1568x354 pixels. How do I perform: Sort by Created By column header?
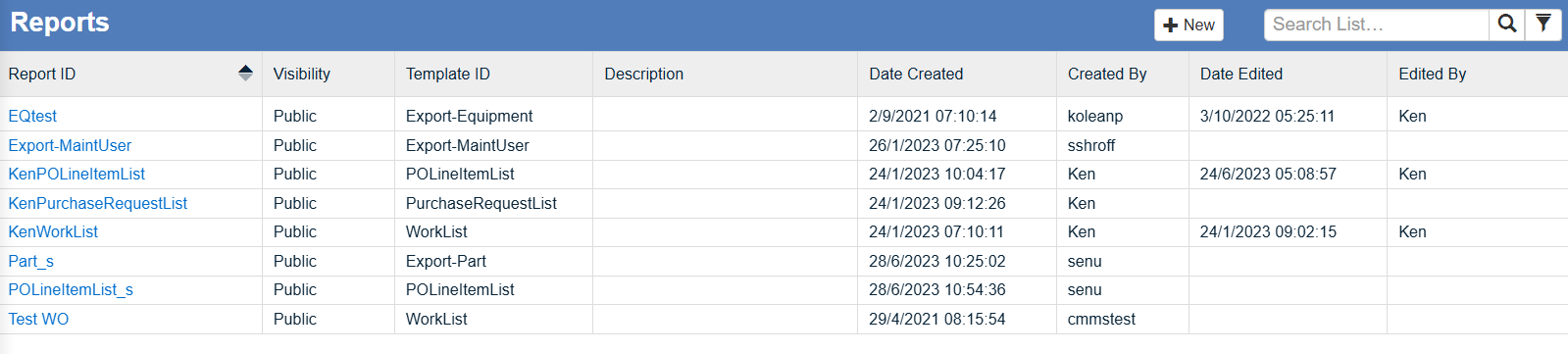coord(1107,74)
